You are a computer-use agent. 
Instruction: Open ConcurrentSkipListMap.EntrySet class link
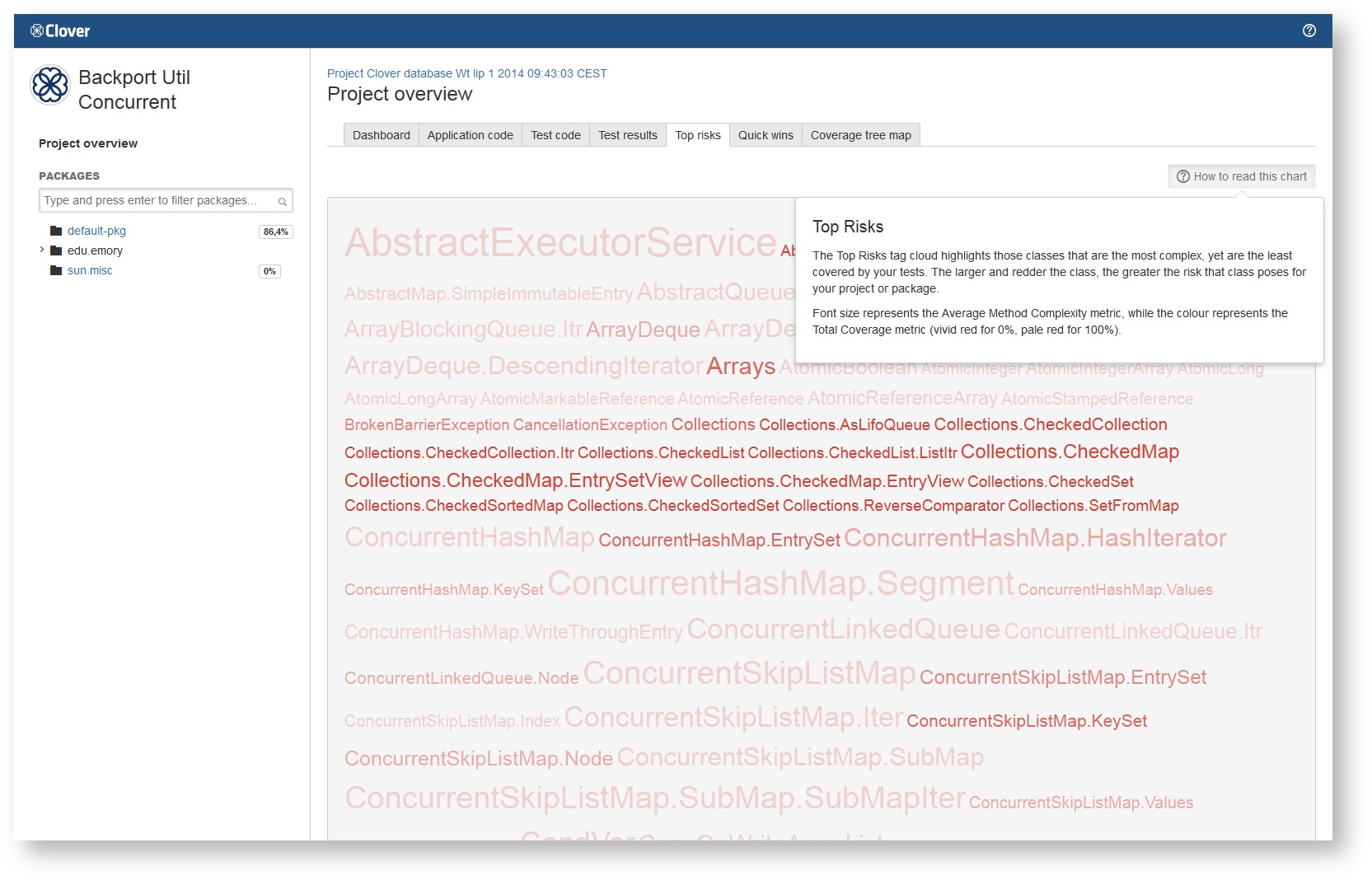[1063, 677]
